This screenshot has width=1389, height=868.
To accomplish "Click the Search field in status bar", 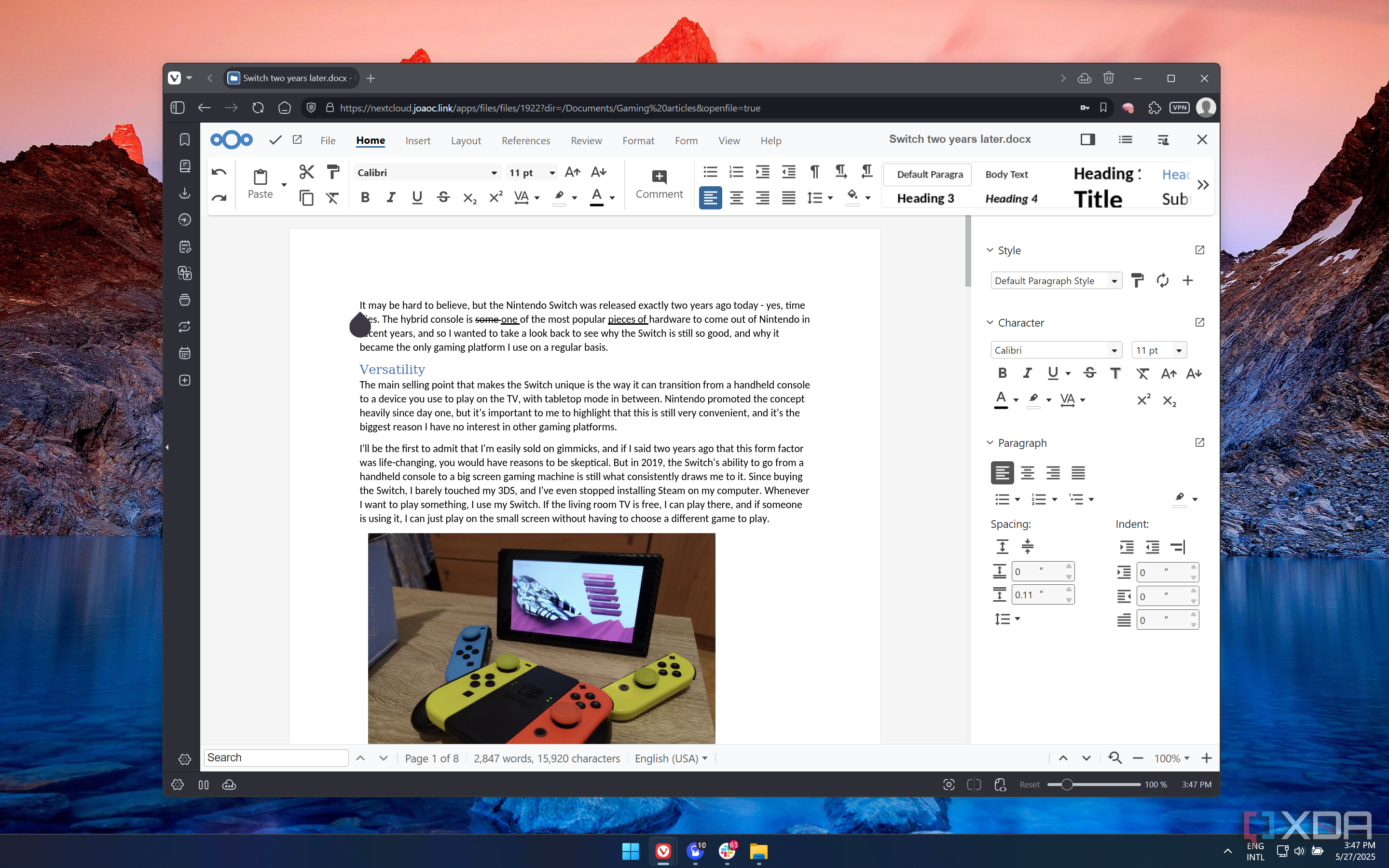I will pyautogui.click(x=276, y=758).
